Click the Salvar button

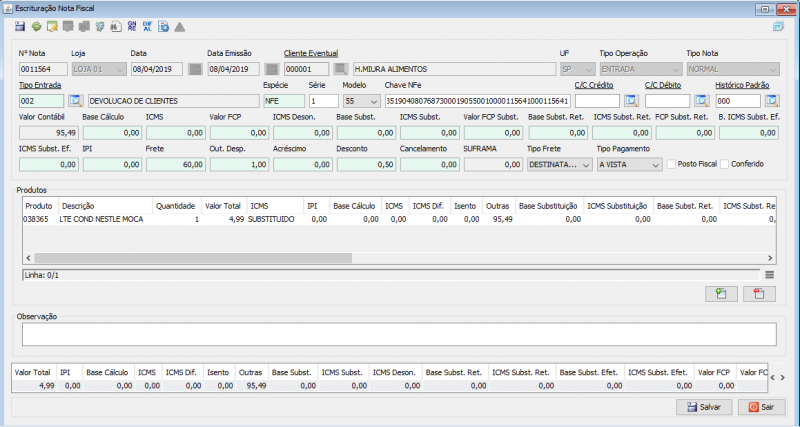coord(704,407)
